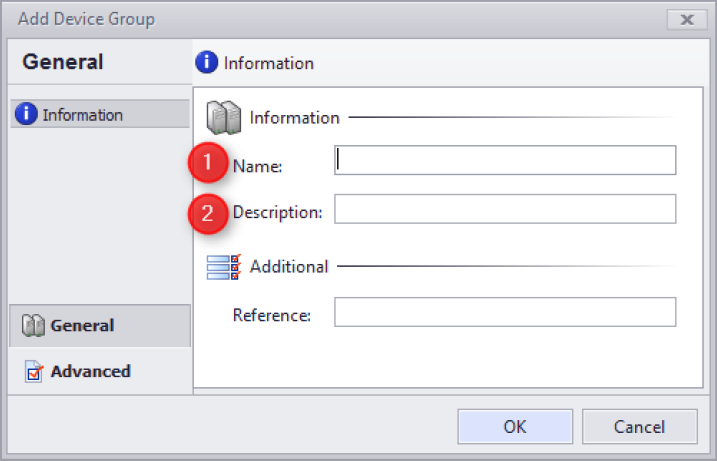Viewport: 717px width, 461px height.
Task: Cancel the Add Device Group dialog
Action: tap(639, 427)
